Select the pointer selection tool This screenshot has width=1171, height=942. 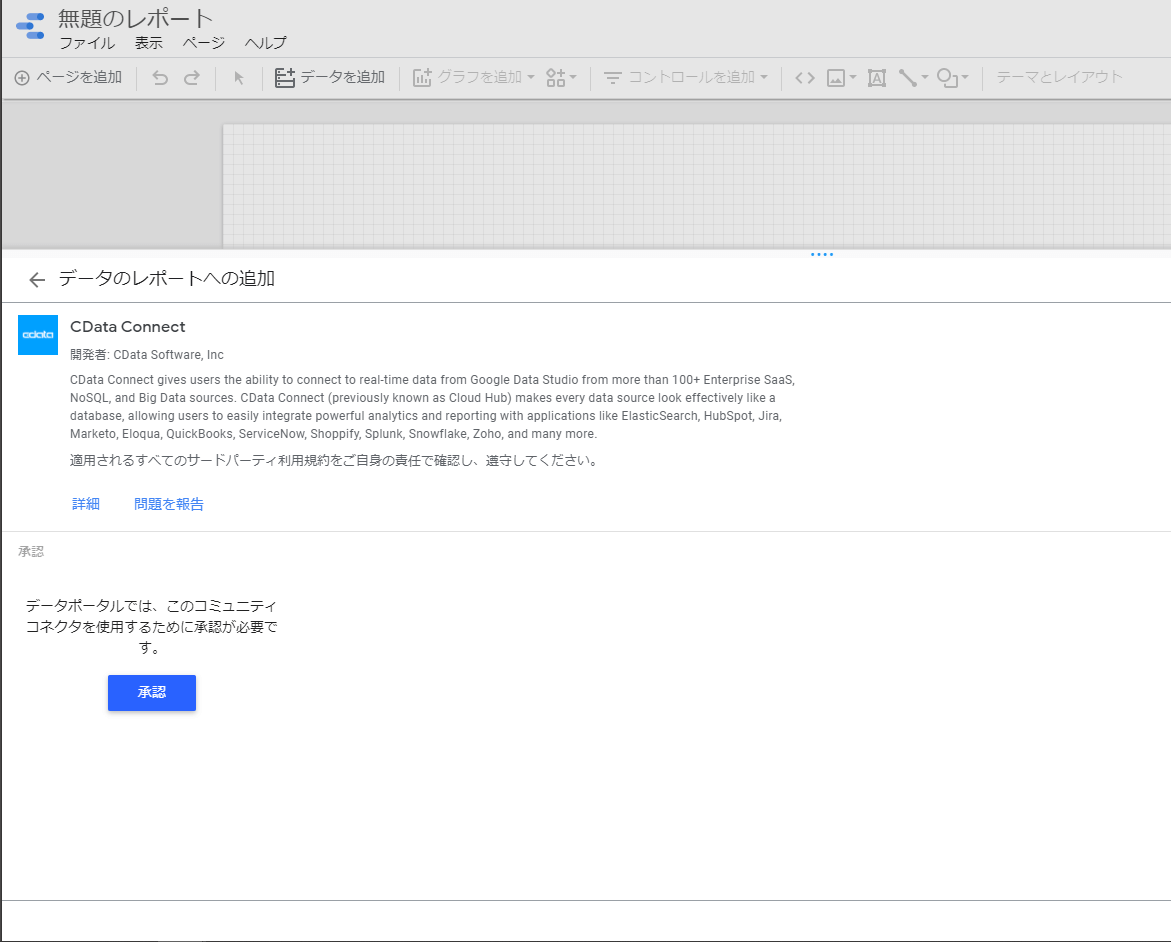click(239, 78)
